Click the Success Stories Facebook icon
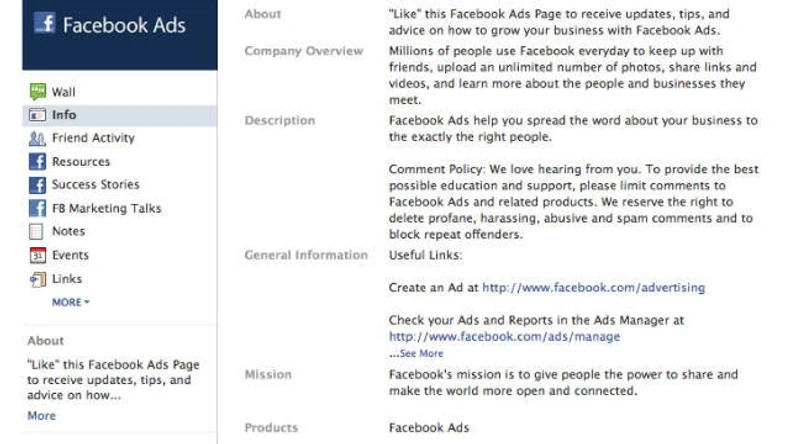Image resolution: width=790 pixels, height=444 pixels. point(37,185)
